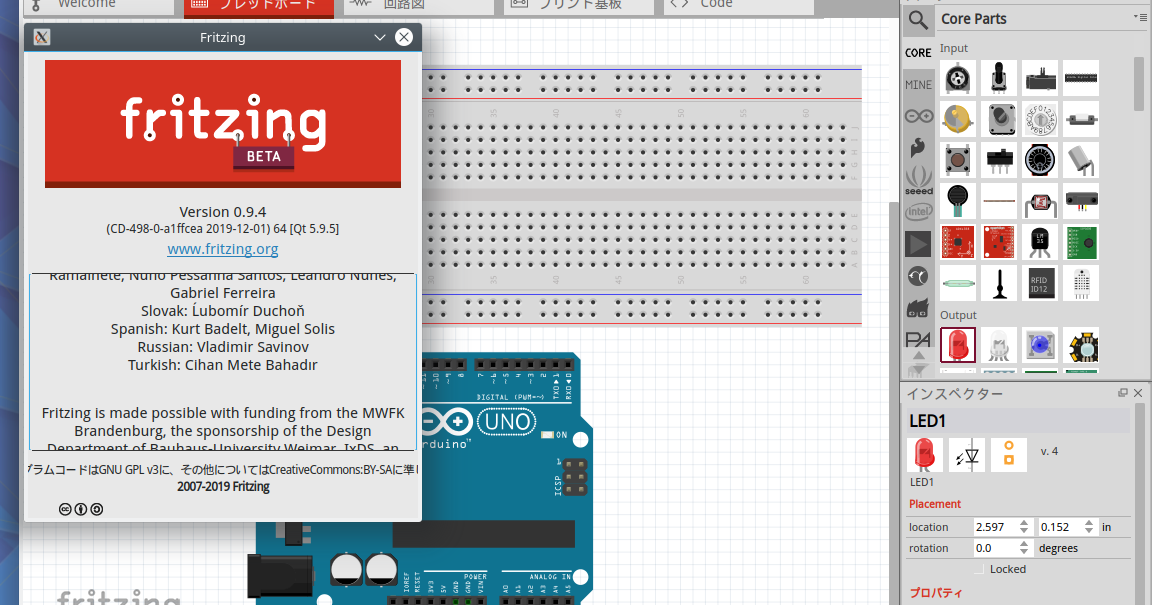The height and width of the screenshot is (605, 1152).
Task: Pick the LM35 temperature sensor part
Action: [1040, 243]
